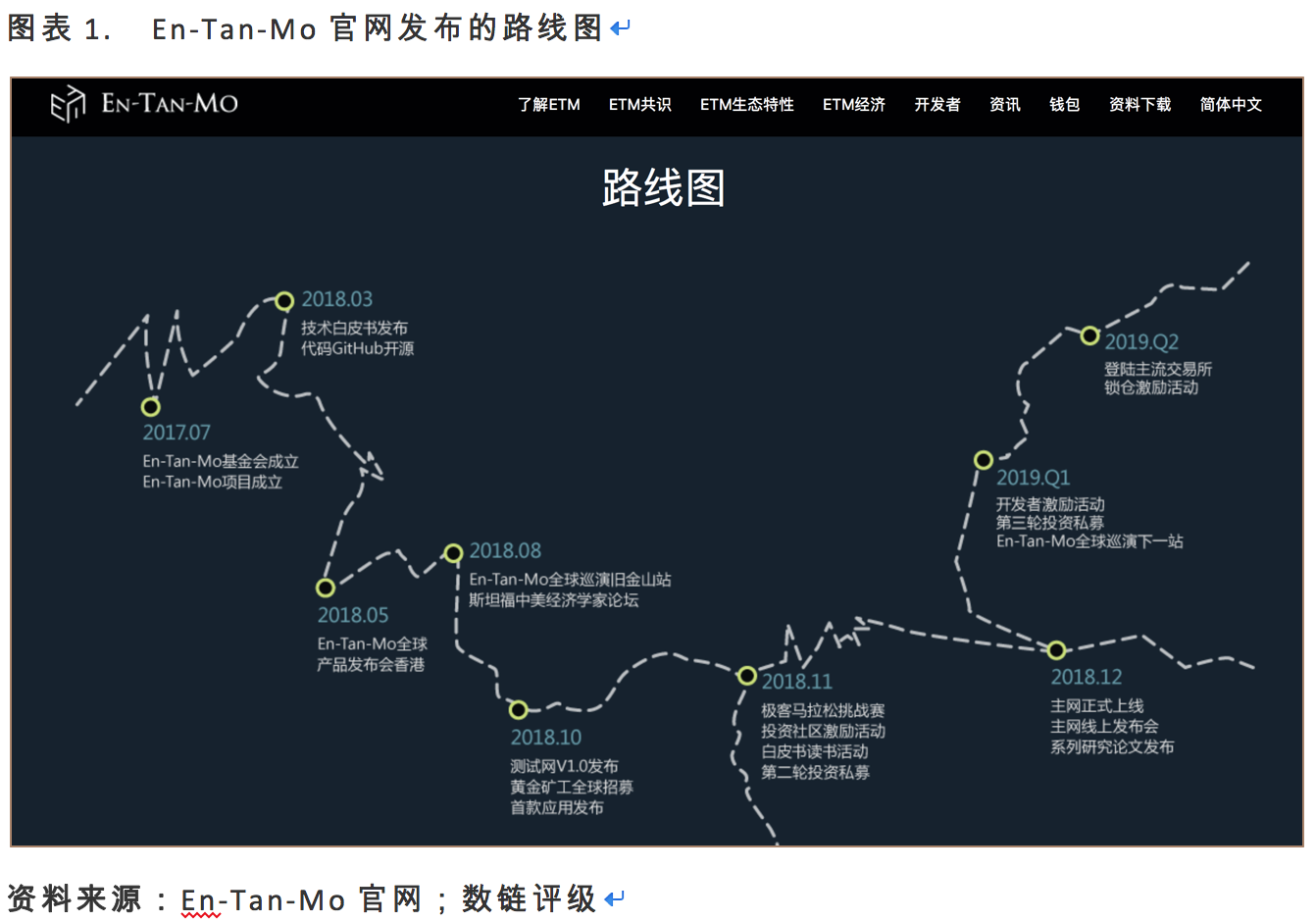
Task: Click the 2018.10 roadmap marker circle
Action: pyautogui.click(x=519, y=709)
